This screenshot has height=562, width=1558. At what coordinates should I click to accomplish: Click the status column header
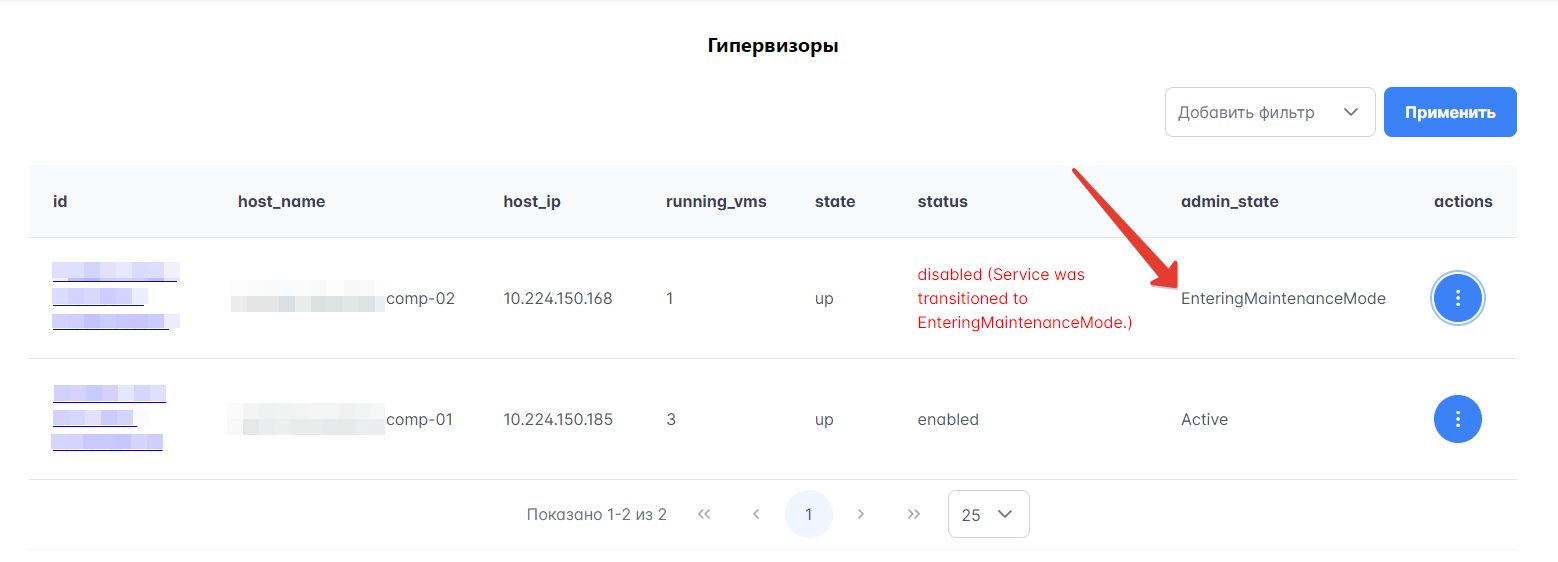tap(942, 201)
